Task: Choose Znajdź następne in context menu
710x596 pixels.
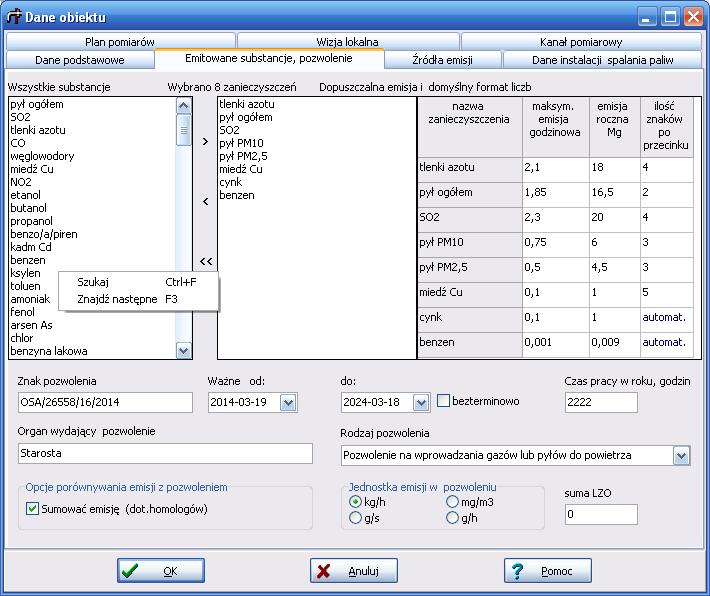Action: (x=139, y=299)
